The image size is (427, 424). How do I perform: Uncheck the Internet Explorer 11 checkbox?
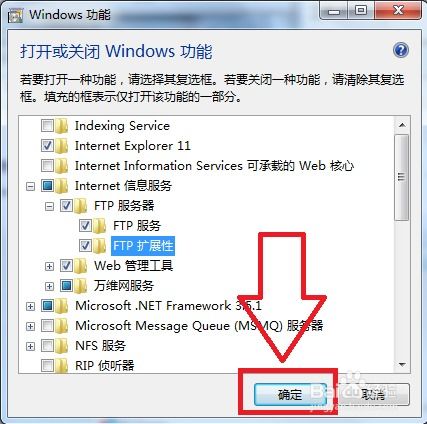click(47, 146)
